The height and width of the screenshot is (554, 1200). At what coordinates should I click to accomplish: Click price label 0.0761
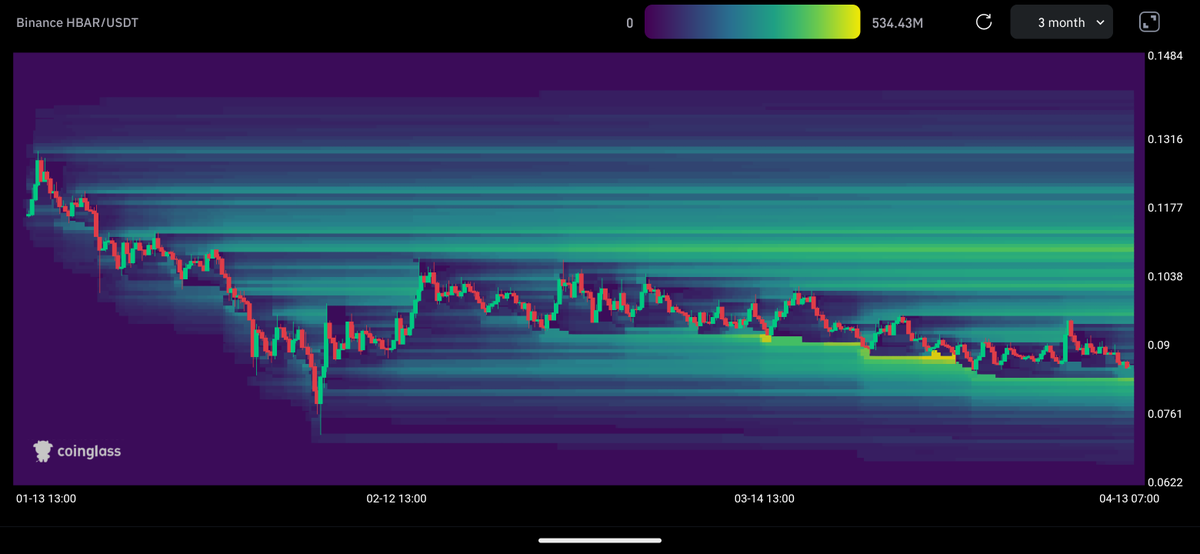[1166, 414]
